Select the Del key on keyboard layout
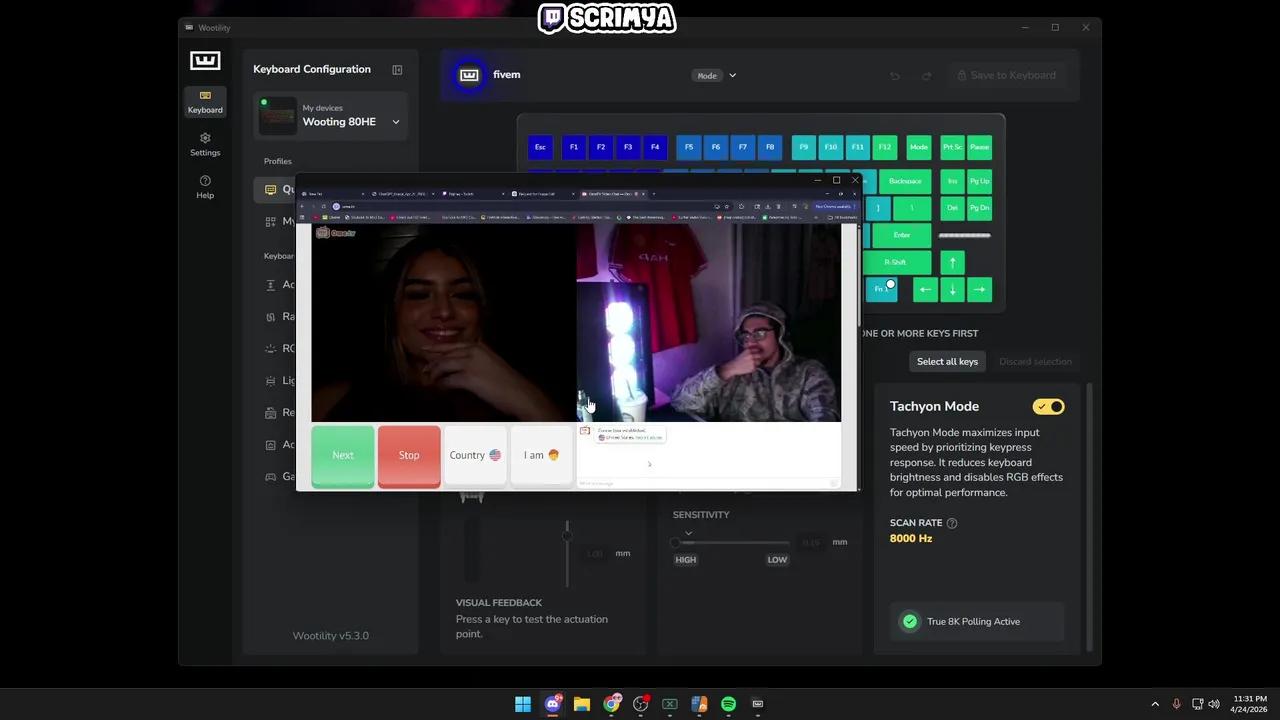This screenshot has width=1280, height=720. [x=952, y=208]
